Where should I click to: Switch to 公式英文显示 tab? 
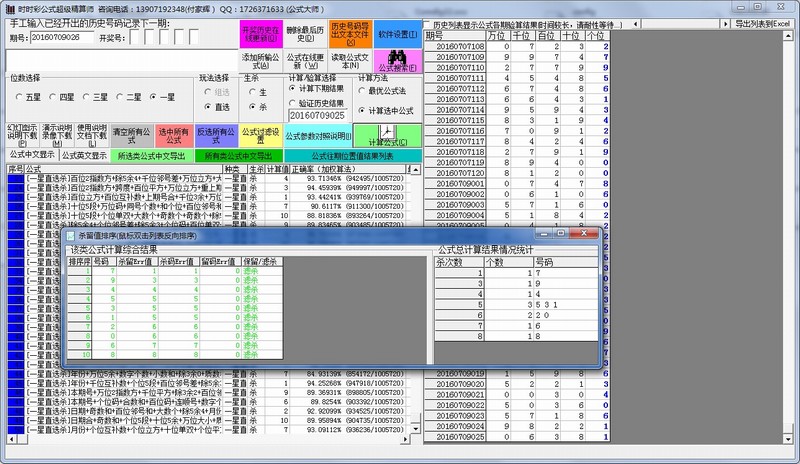tap(83, 156)
